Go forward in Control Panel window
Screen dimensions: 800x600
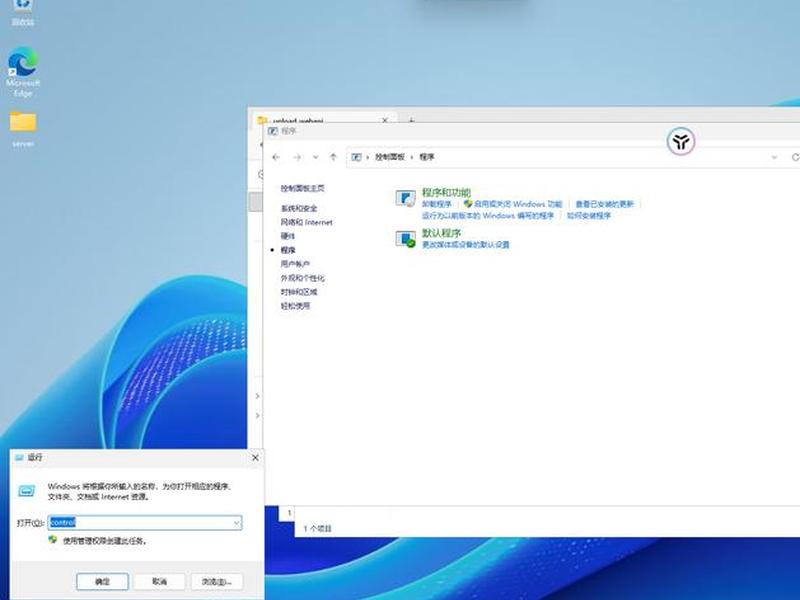pos(297,157)
